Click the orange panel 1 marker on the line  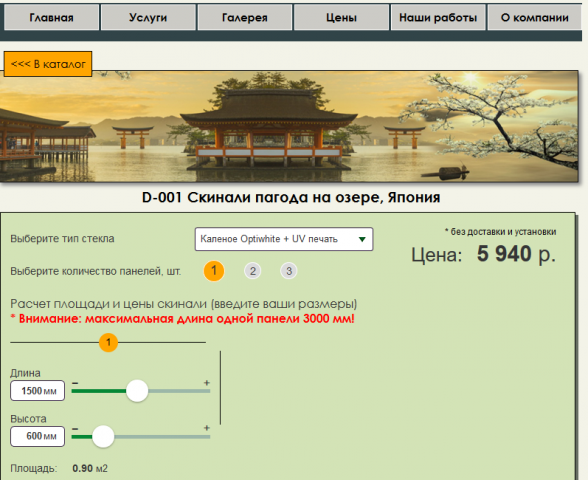[108, 342]
